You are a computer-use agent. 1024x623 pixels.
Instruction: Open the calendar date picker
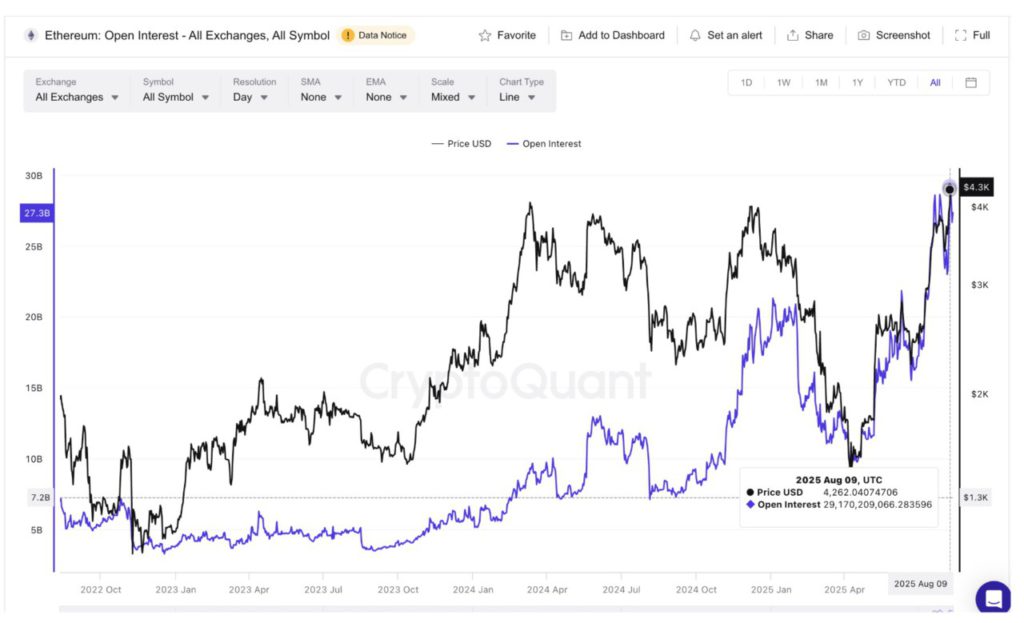(970, 82)
